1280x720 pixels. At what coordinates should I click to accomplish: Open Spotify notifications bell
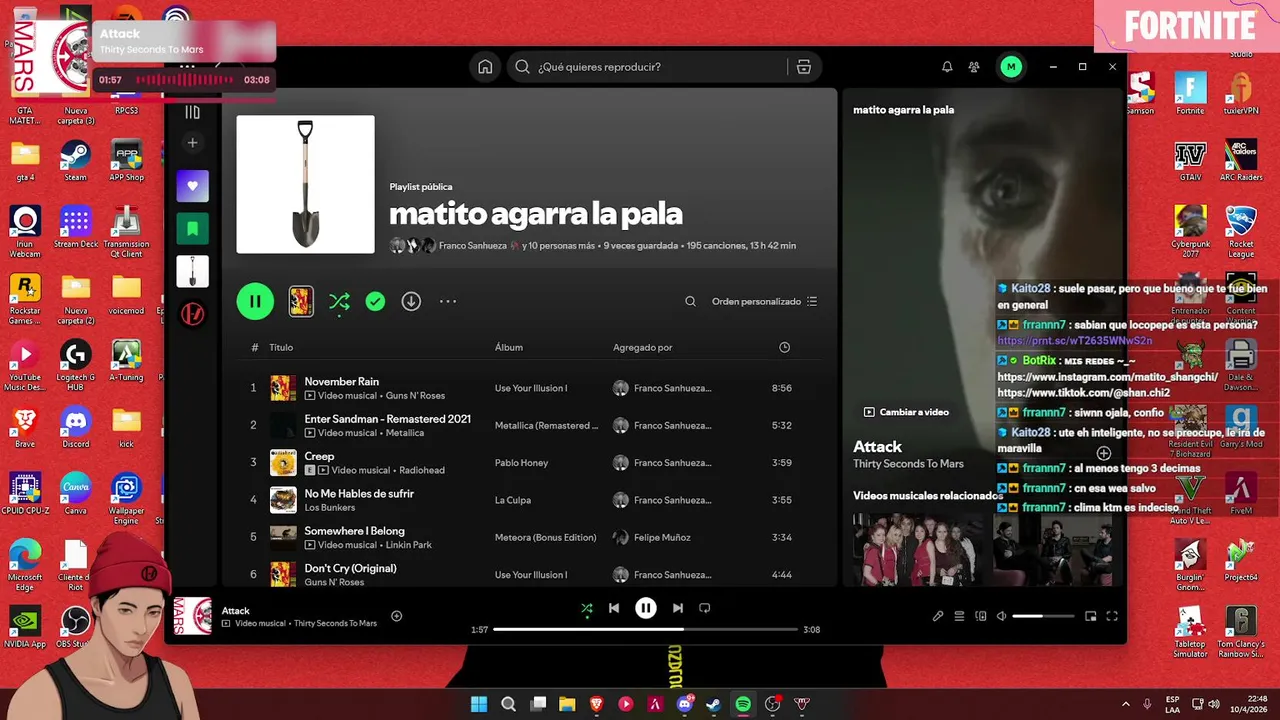pyautogui.click(x=947, y=67)
